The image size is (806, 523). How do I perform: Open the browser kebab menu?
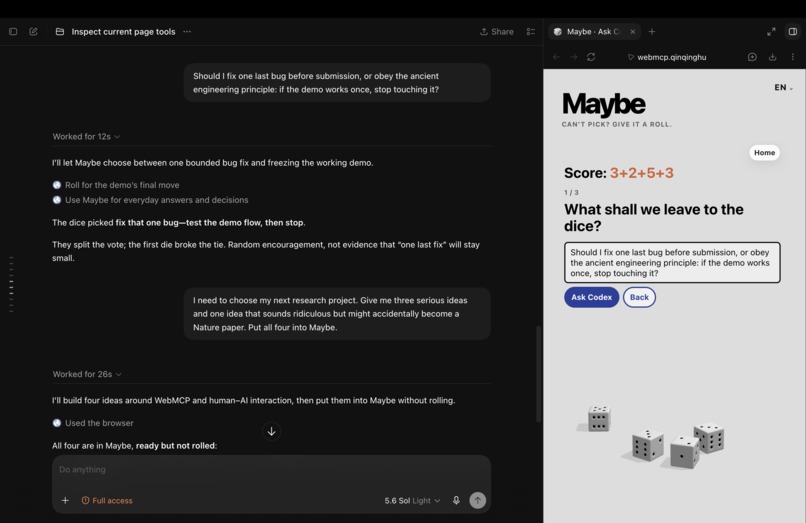click(x=793, y=57)
